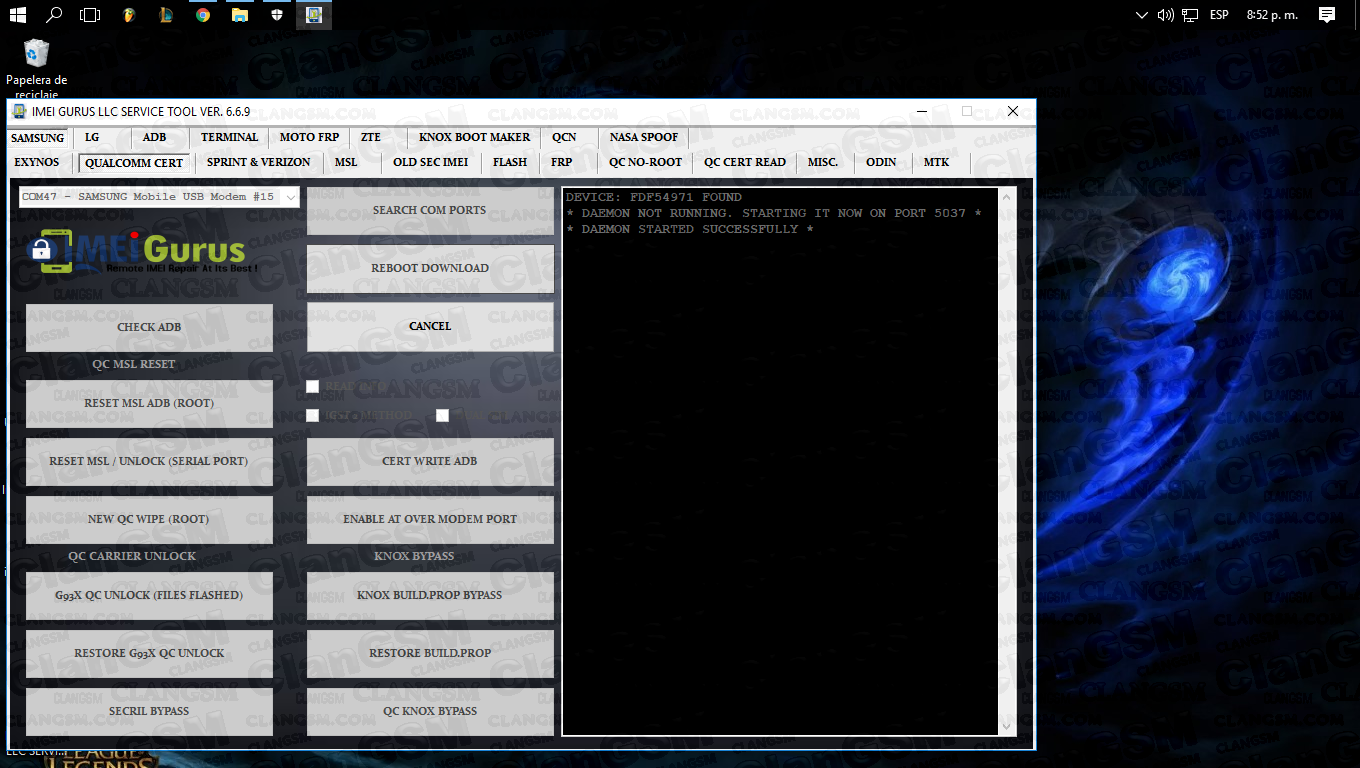
Task: Open the ZTE tab
Action: click(371, 137)
